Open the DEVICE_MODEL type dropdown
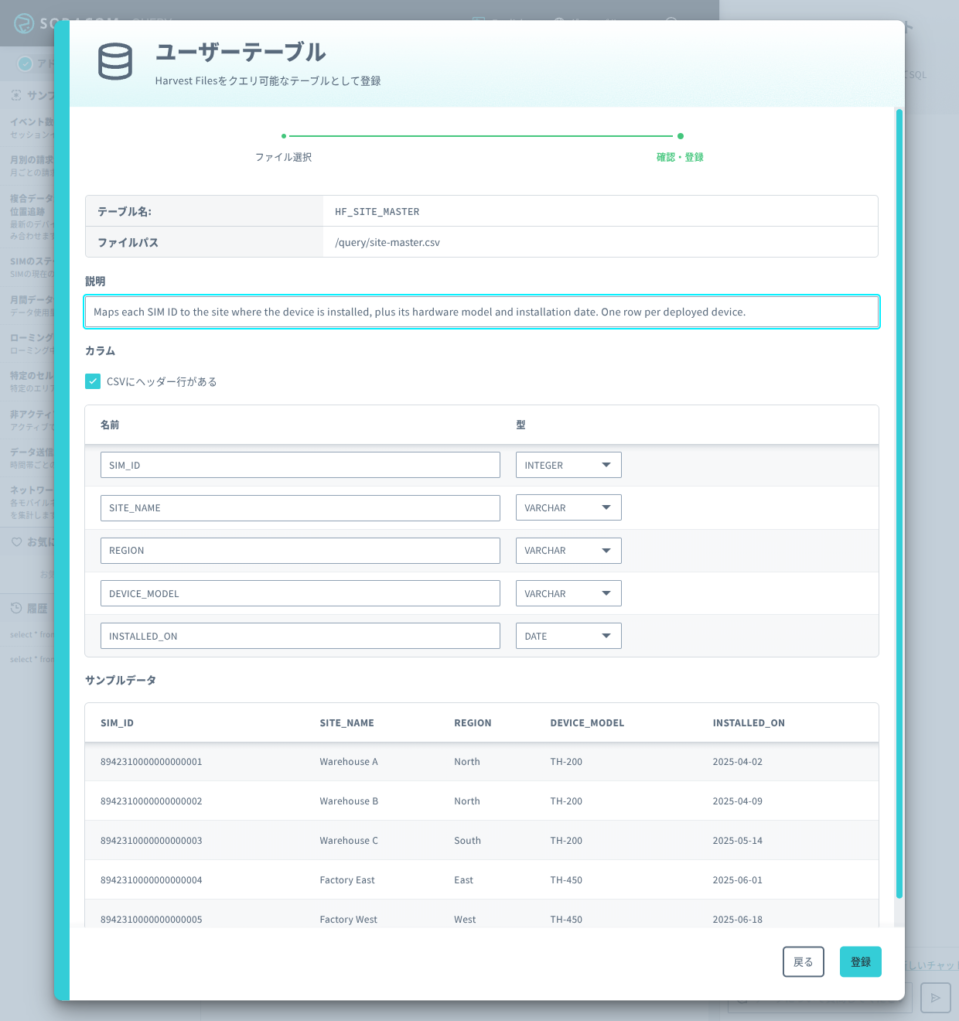This screenshot has width=959, height=1021. pyautogui.click(x=568, y=593)
